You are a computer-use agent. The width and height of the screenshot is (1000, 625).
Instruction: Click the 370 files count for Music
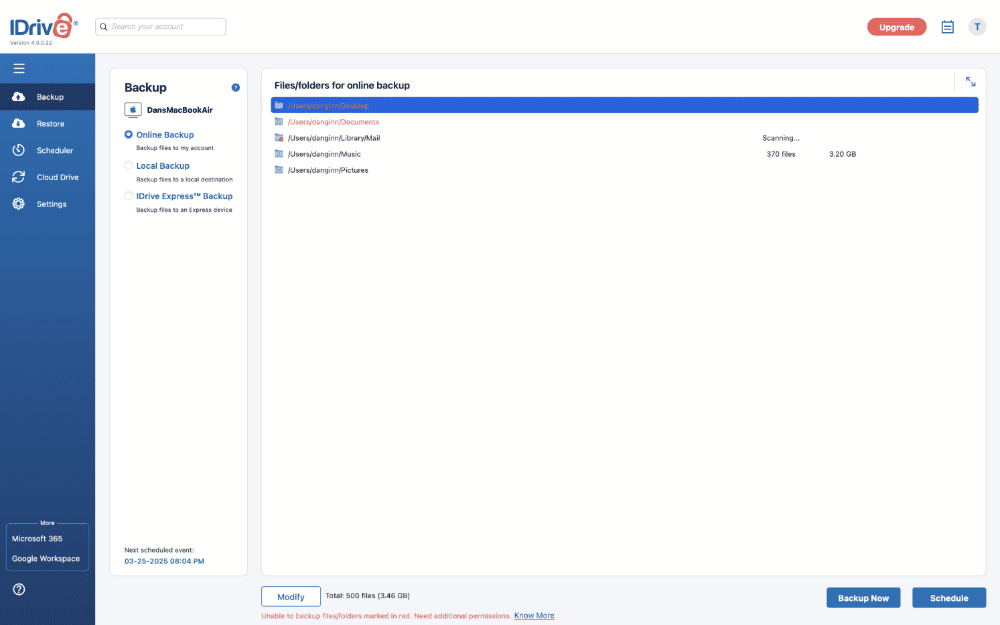(x=781, y=154)
